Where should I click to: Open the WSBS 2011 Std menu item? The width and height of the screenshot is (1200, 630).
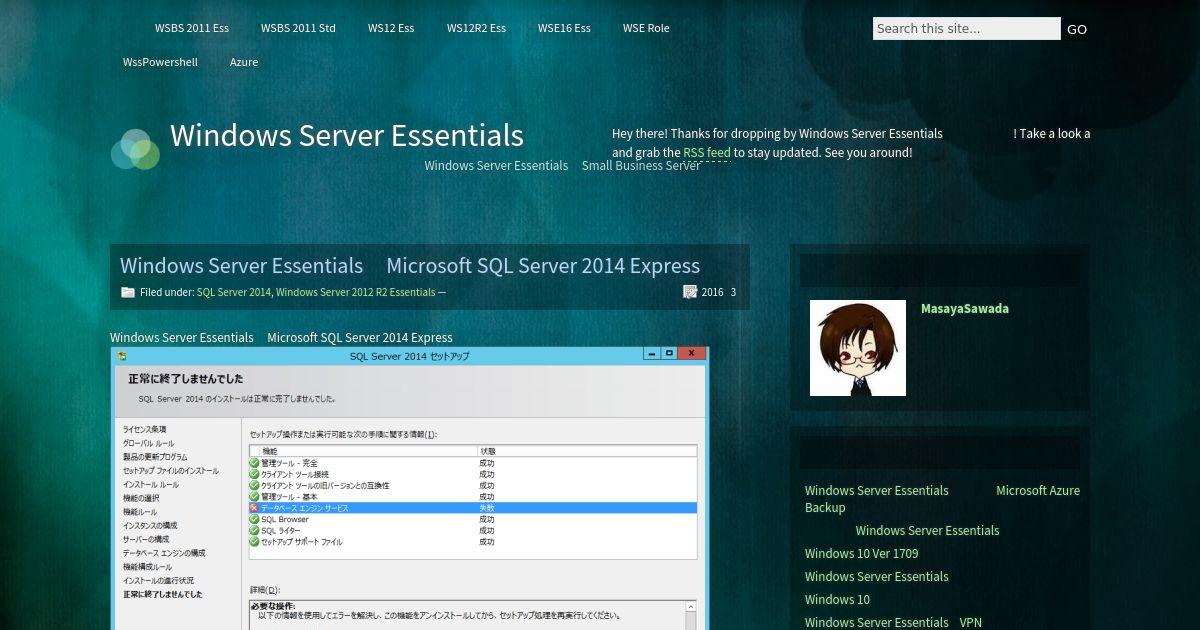point(298,28)
